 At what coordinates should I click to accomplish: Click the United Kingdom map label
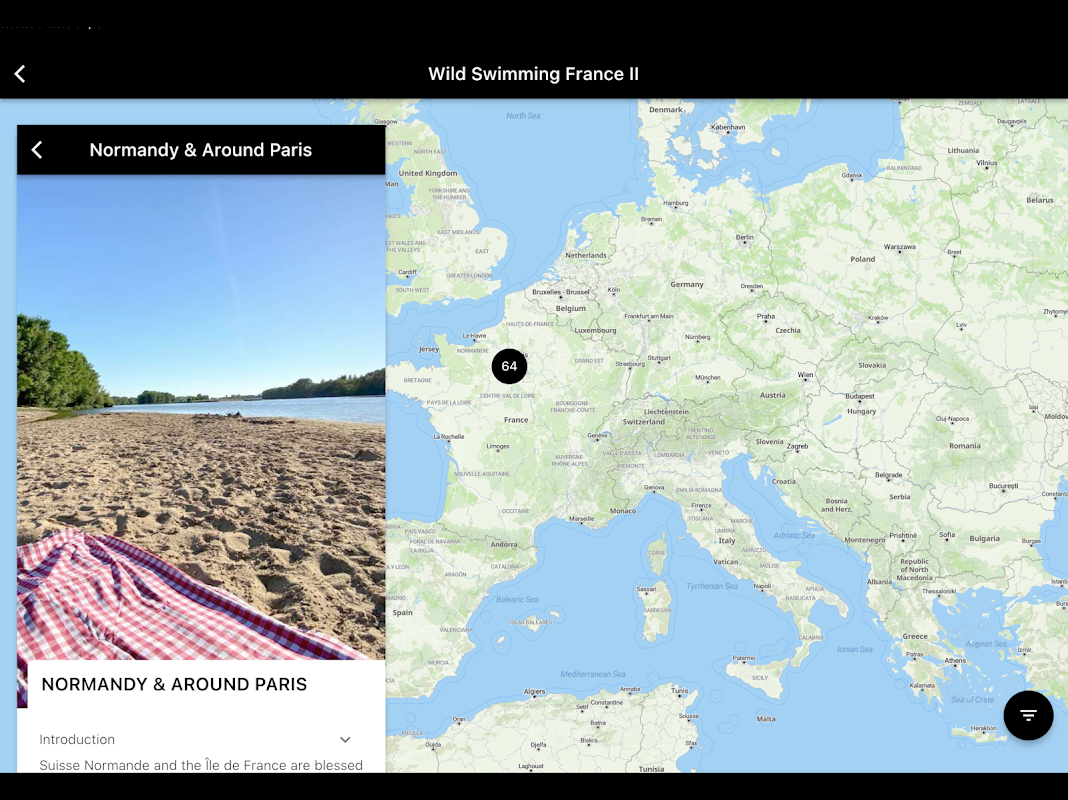(x=428, y=173)
